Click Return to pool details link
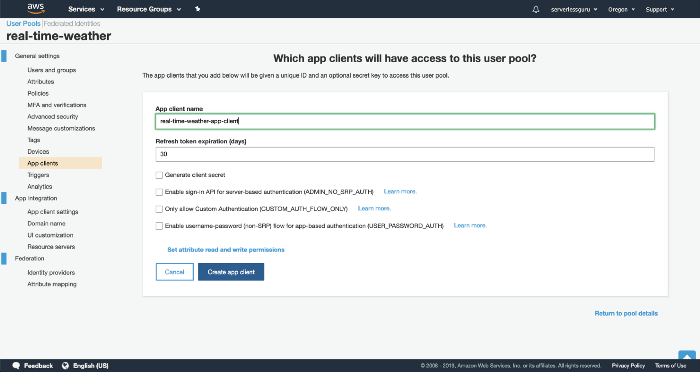700x372 pixels. coord(626,313)
